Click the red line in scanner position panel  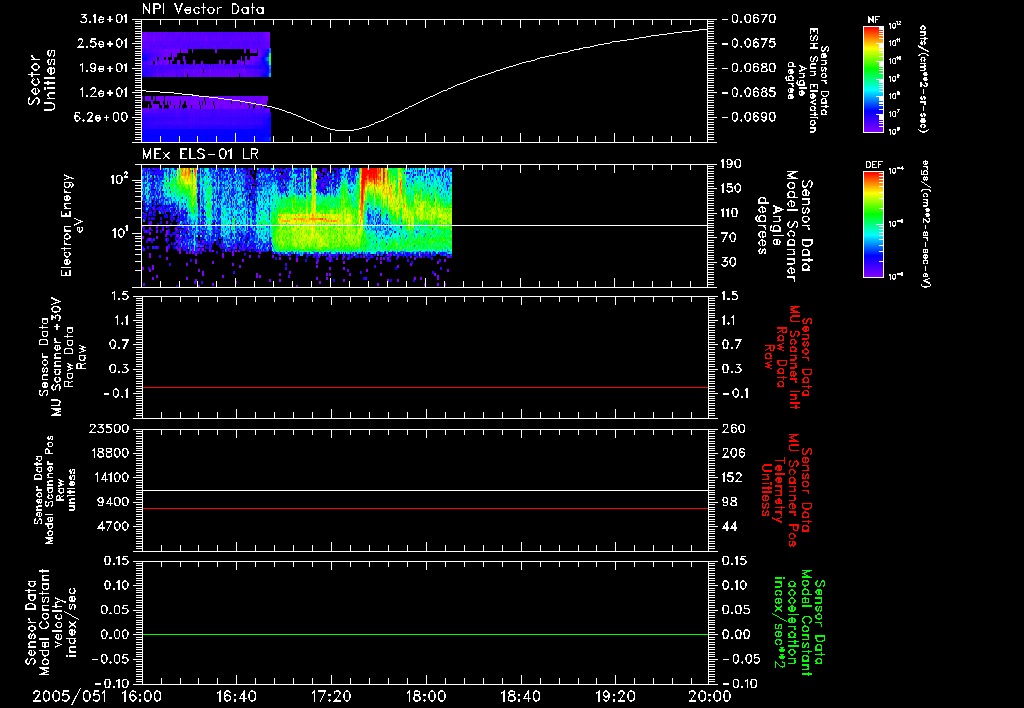[x=424, y=508]
